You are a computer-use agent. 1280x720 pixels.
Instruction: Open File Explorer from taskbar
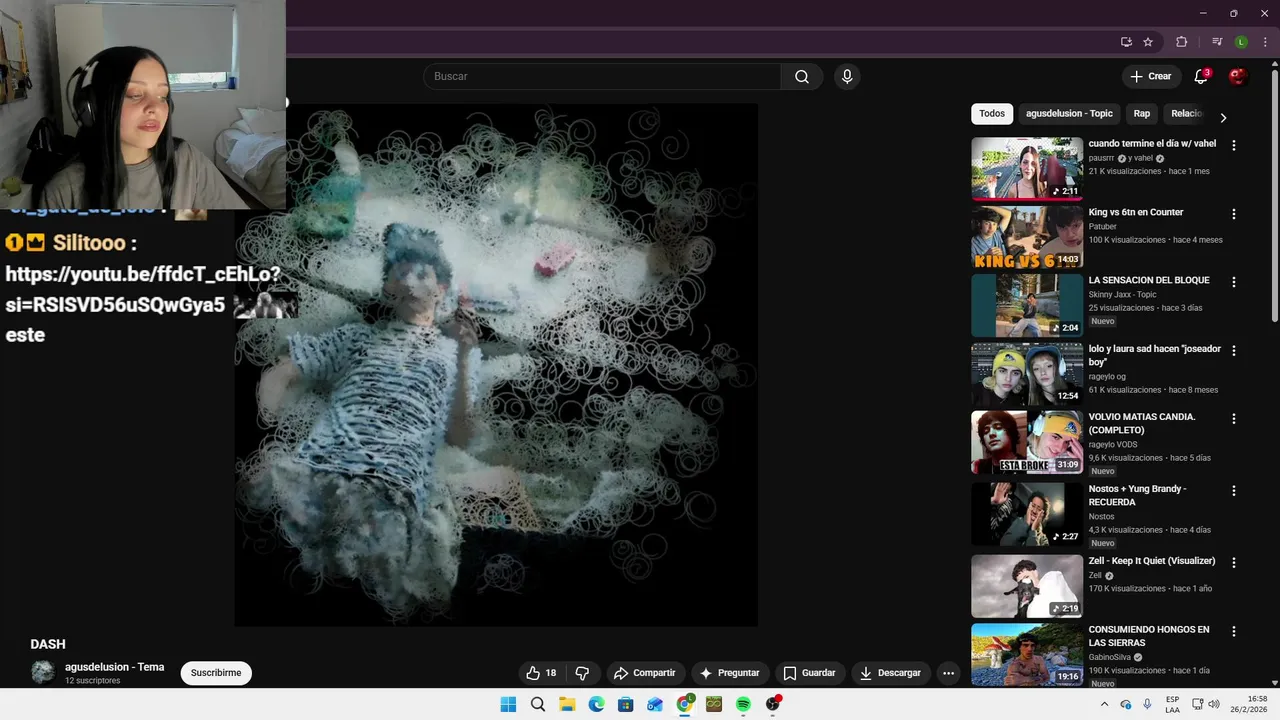567,704
